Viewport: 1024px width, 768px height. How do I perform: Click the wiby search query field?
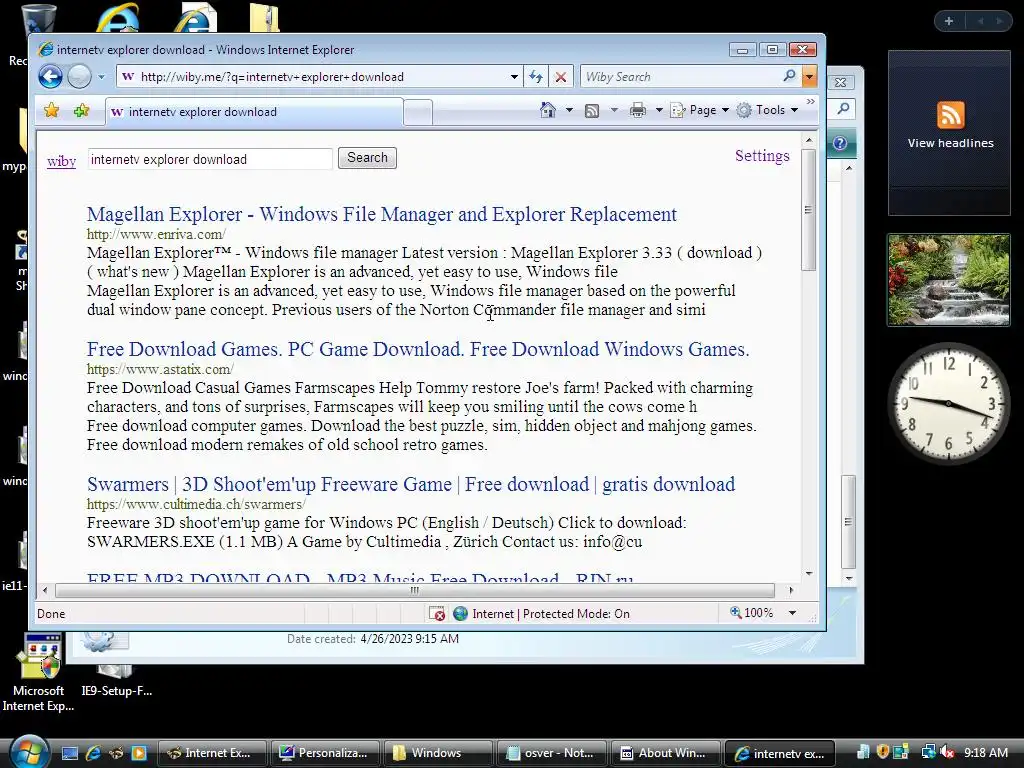click(x=210, y=159)
